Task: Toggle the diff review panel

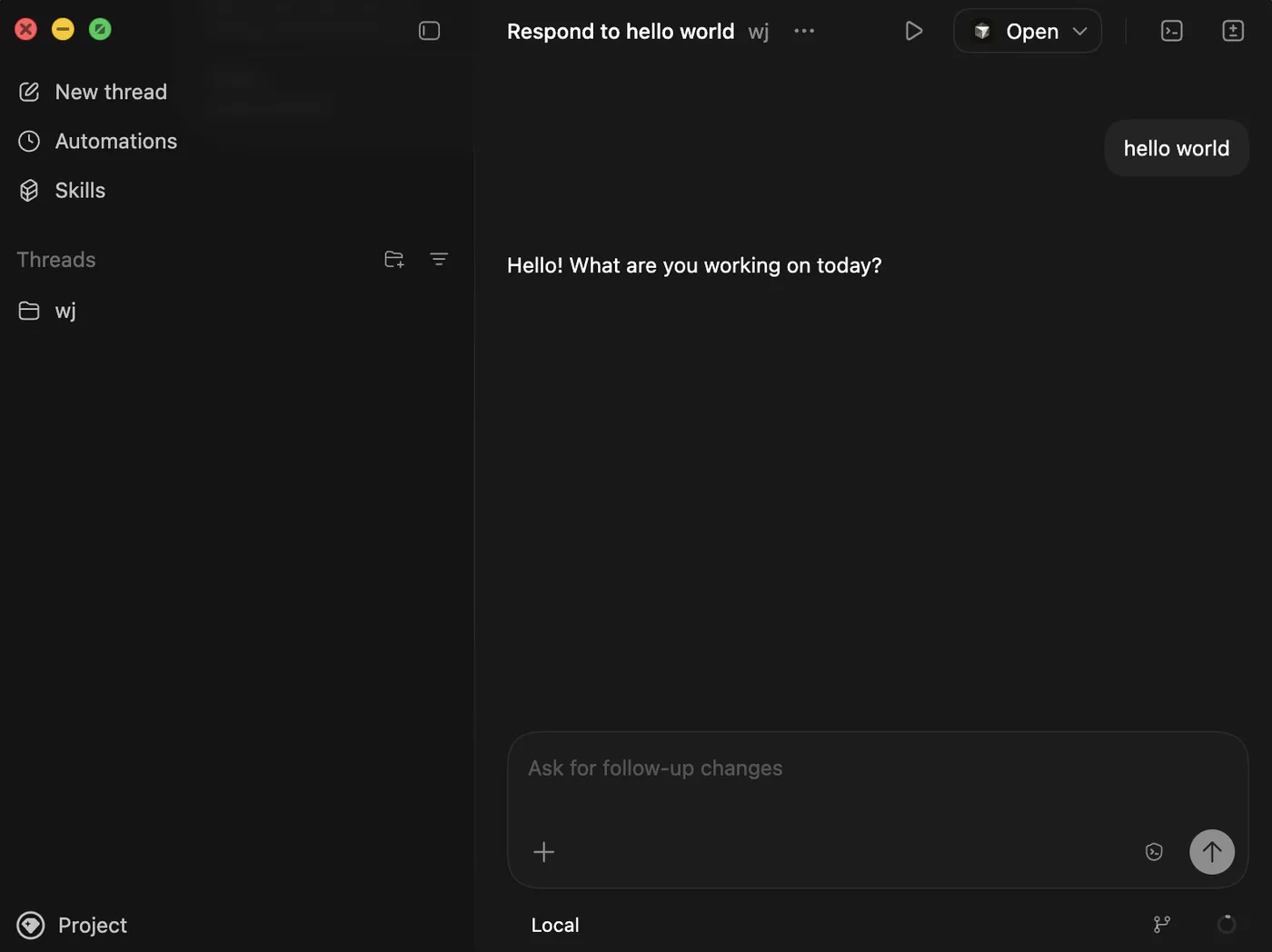Action: pyautogui.click(x=1233, y=31)
